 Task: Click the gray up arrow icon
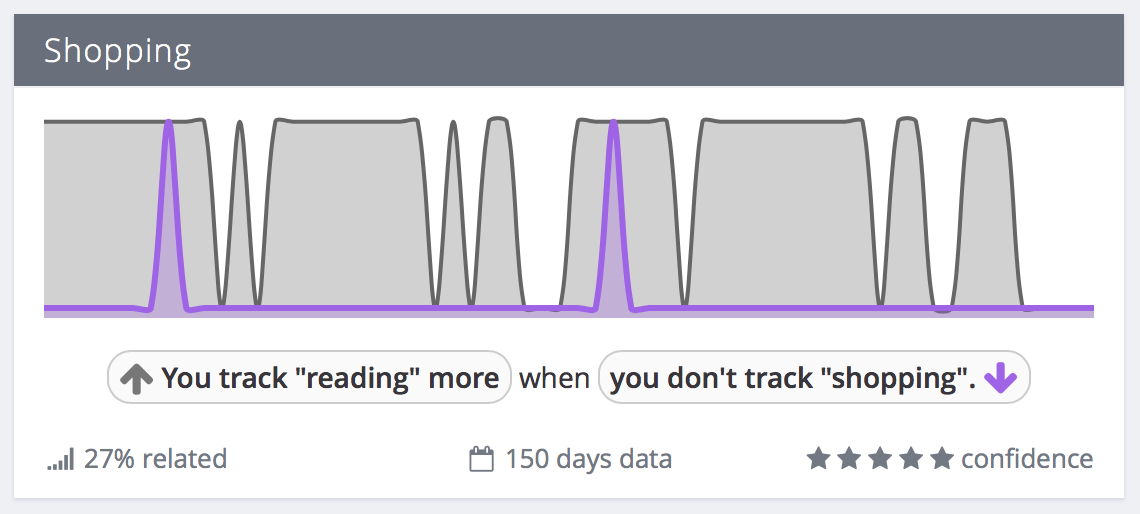[137, 378]
